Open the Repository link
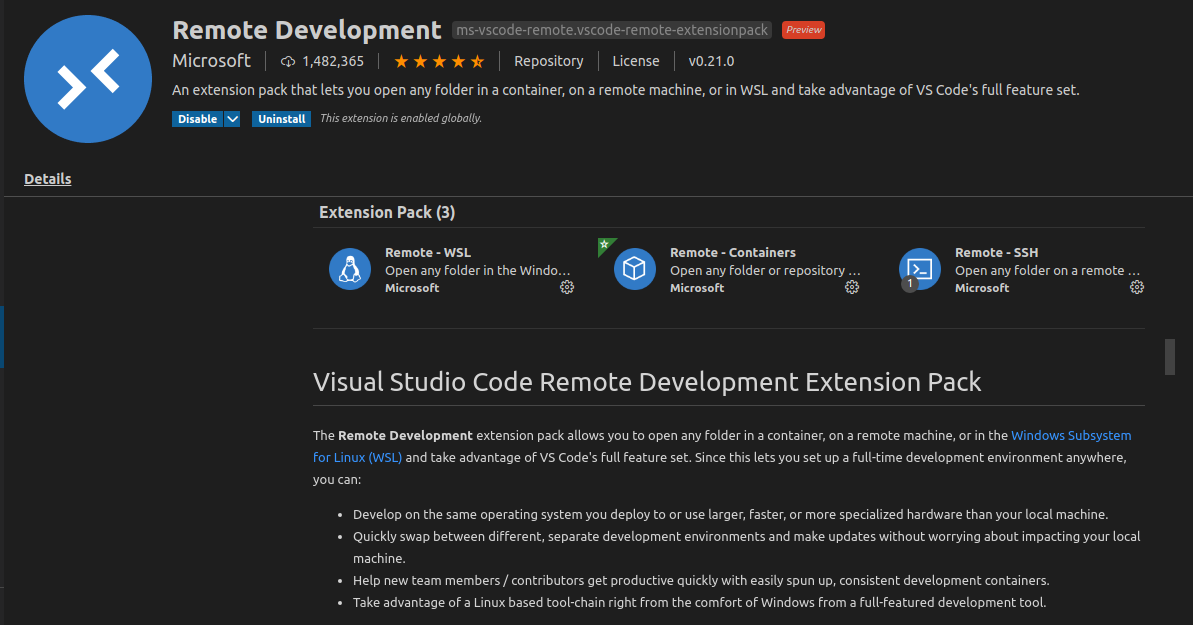 pyautogui.click(x=549, y=61)
